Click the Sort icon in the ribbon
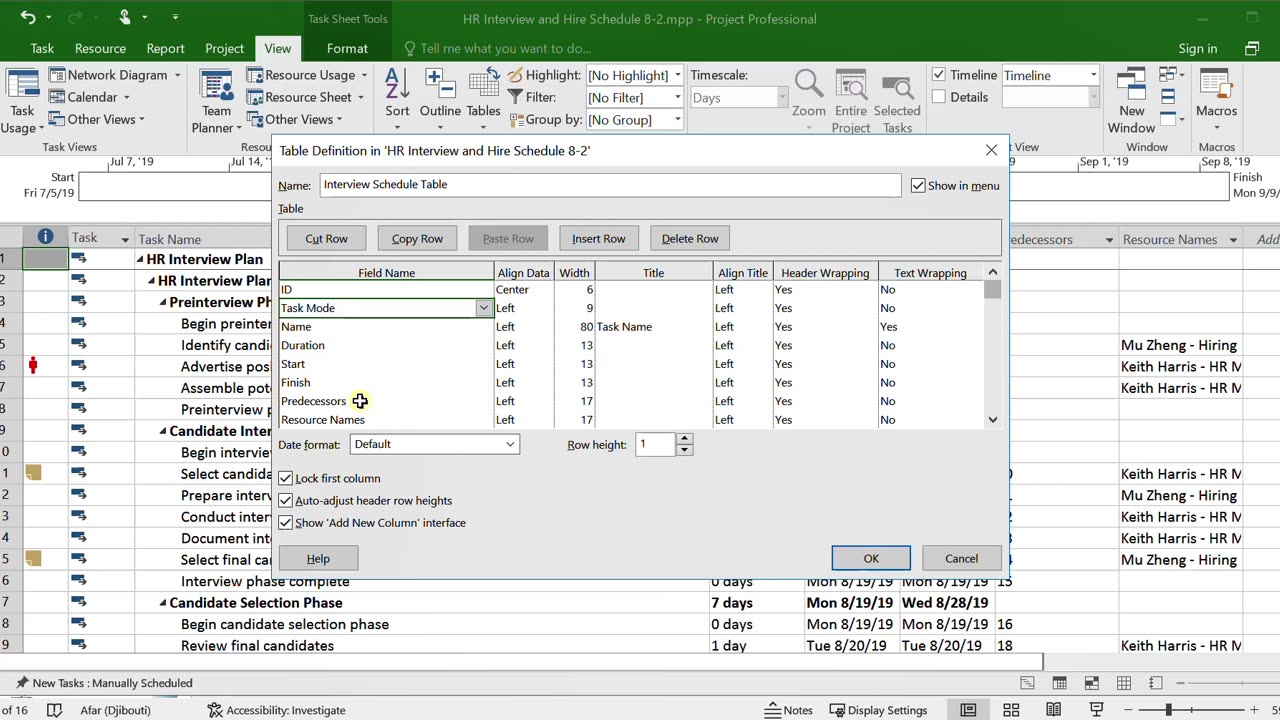The width and height of the screenshot is (1280, 720). pyautogui.click(x=397, y=94)
